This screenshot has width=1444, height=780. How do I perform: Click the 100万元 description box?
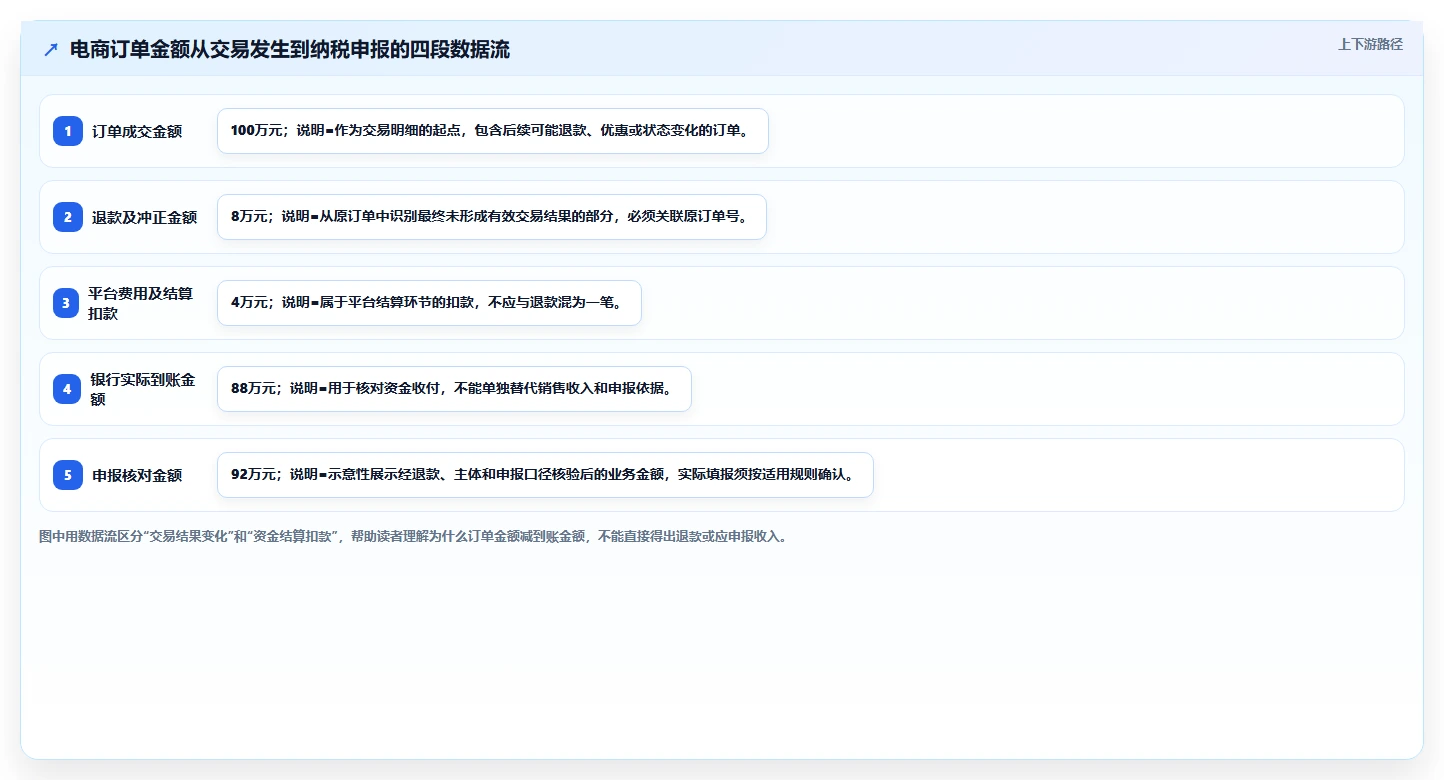click(492, 131)
